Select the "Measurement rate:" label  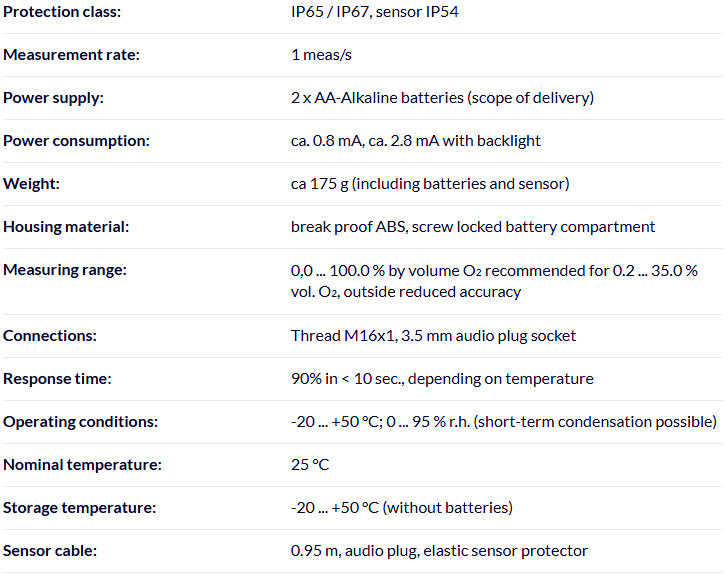click(x=71, y=55)
